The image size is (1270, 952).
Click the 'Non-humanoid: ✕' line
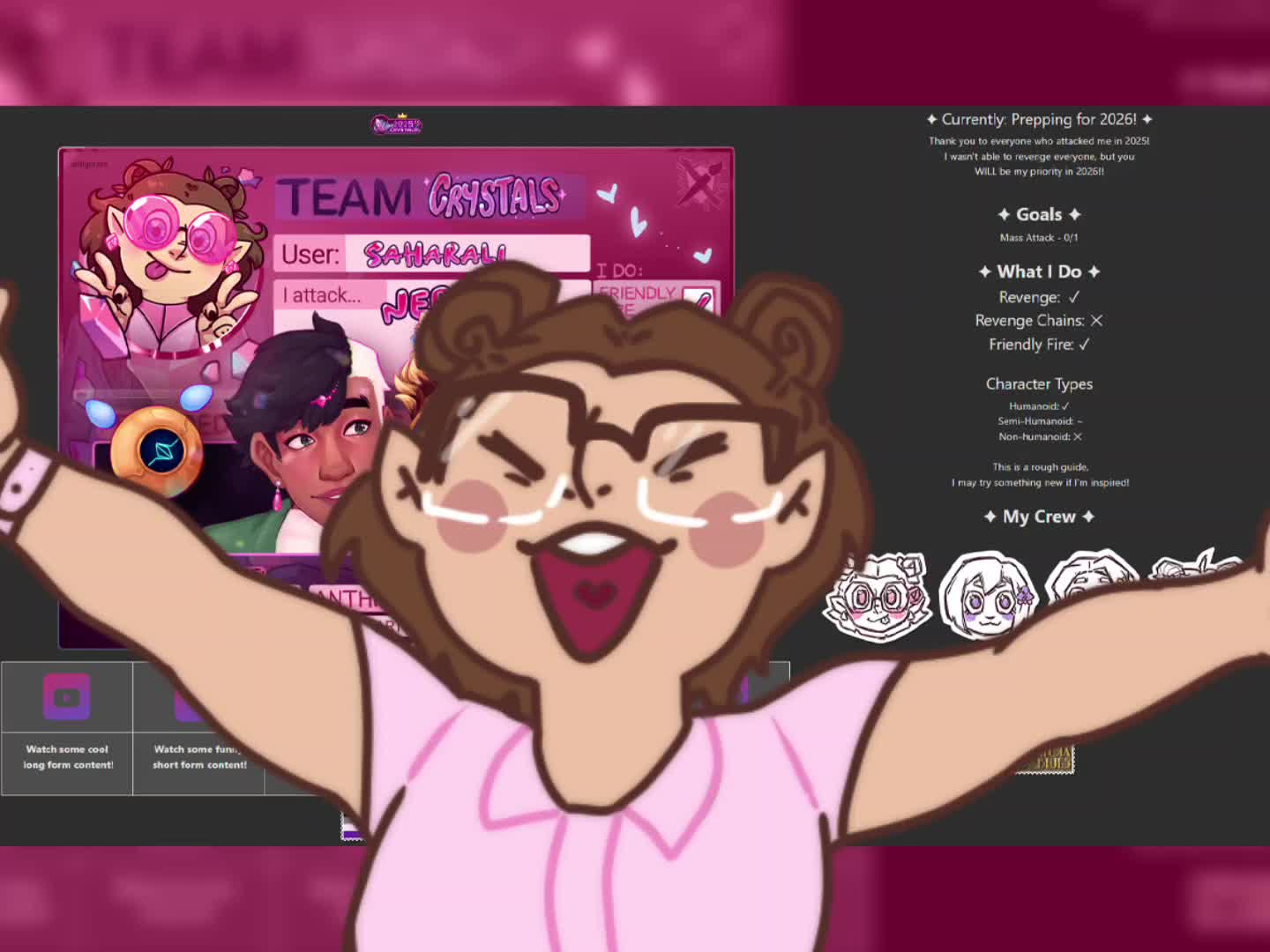[x=1039, y=436]
